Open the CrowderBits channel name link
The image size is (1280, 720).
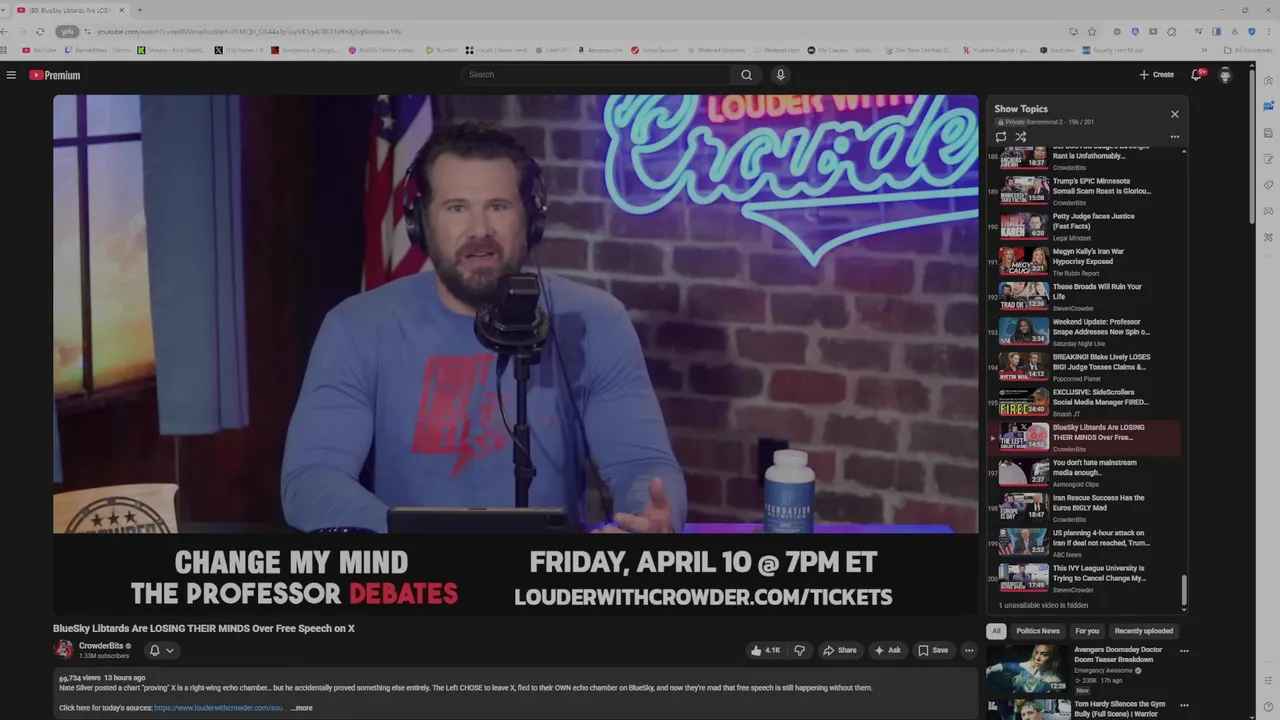(x=100, y=646)
